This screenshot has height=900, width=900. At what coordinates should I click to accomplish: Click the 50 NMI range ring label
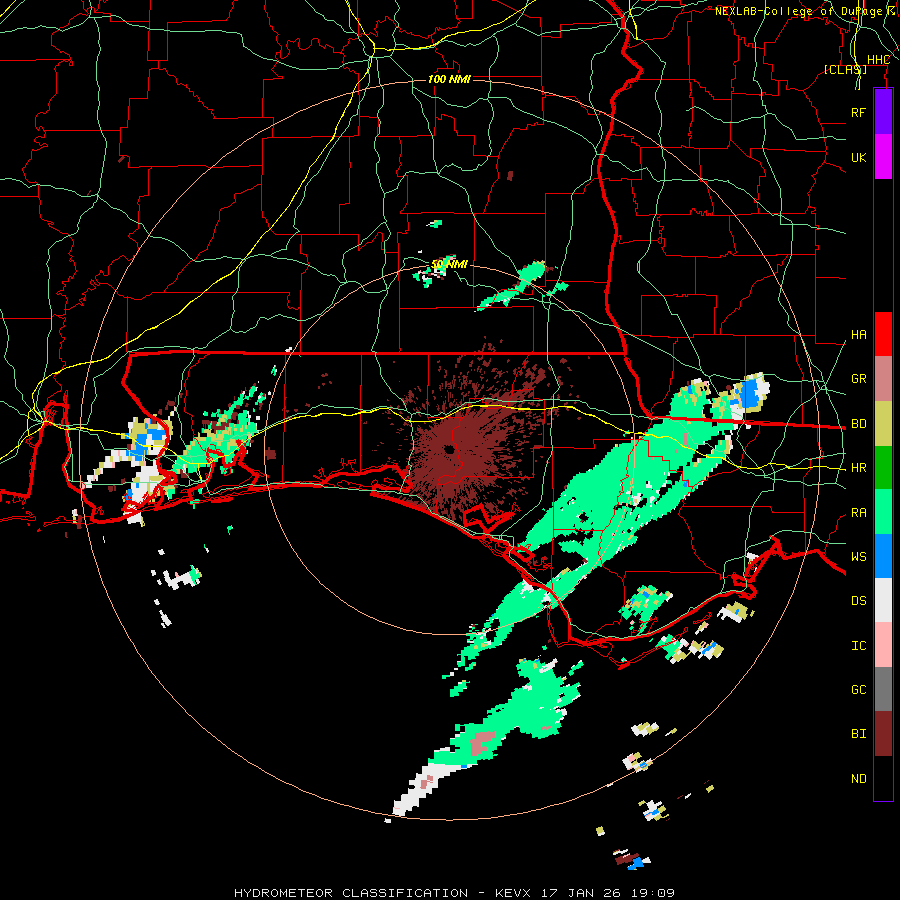pos(449,264)
